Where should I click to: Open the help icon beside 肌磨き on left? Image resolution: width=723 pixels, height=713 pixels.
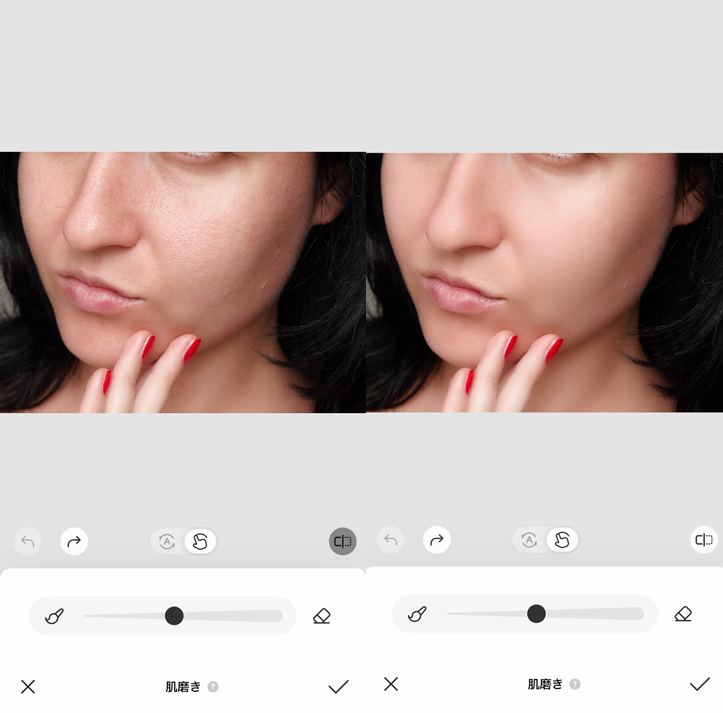click(213, 687)
